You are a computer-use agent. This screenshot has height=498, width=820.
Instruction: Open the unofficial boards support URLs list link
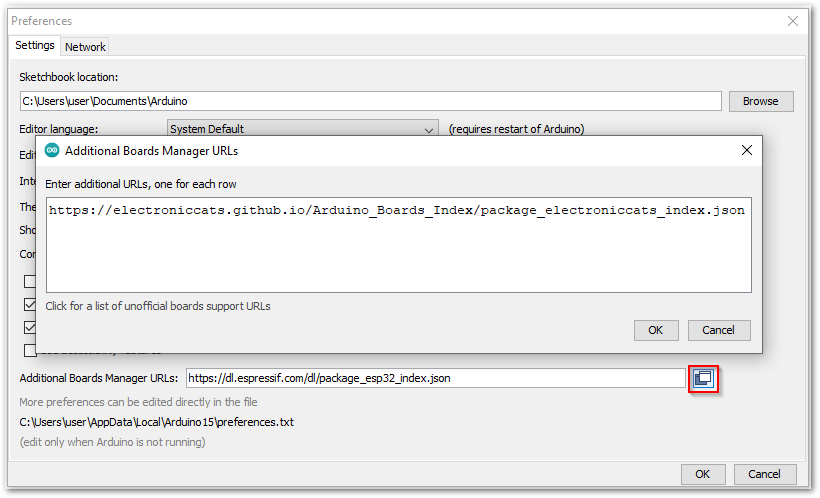tap(158, 306)
